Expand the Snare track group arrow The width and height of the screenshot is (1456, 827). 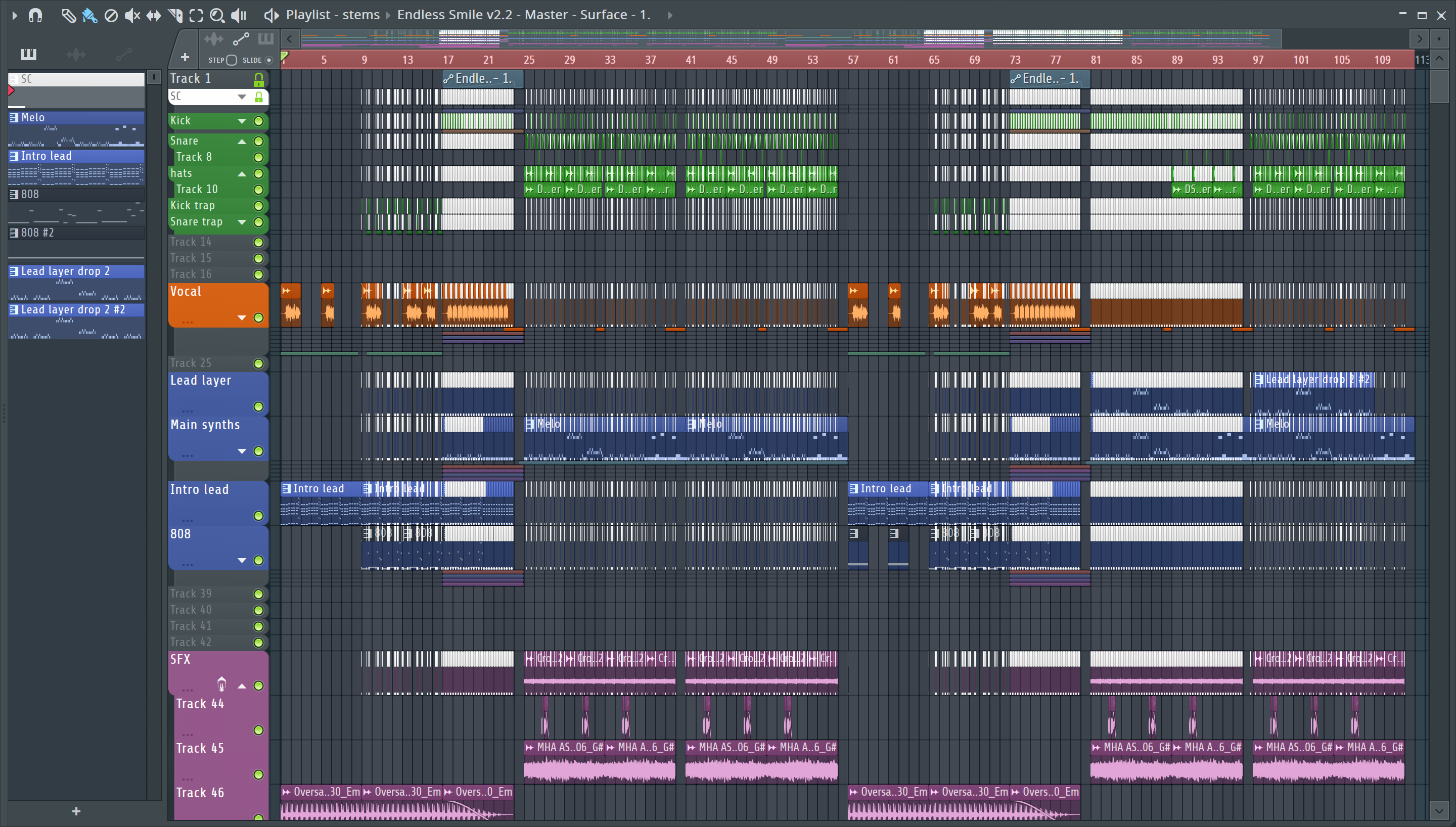tap(242, 142)
